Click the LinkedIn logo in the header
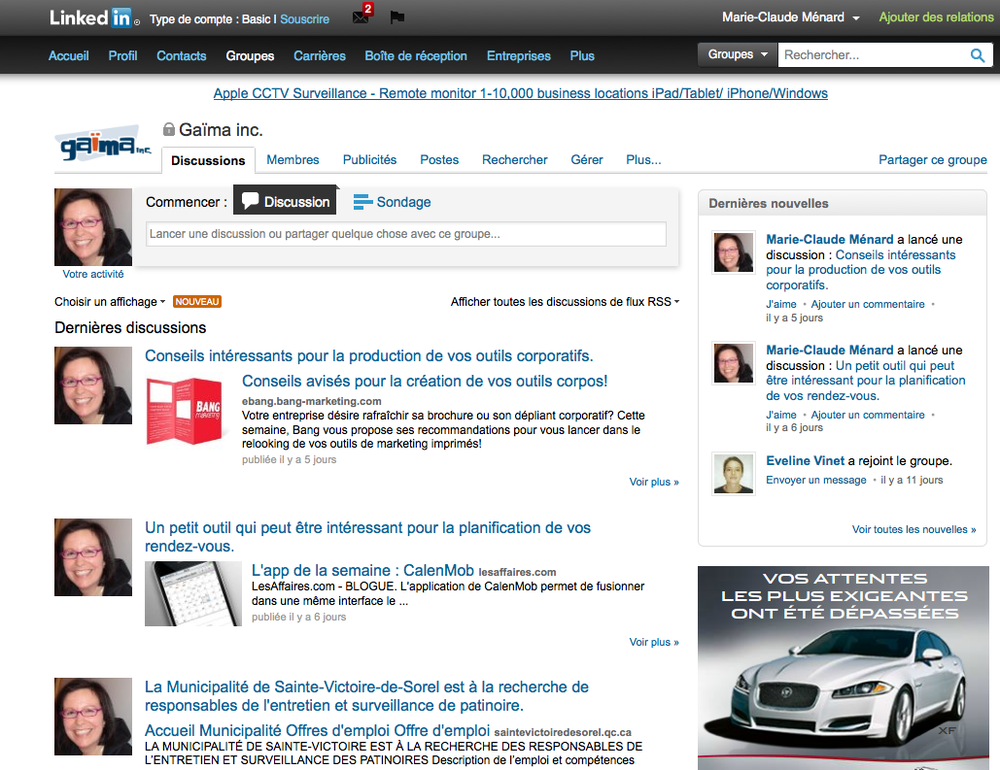1000x770 pixels. point(91,18)
